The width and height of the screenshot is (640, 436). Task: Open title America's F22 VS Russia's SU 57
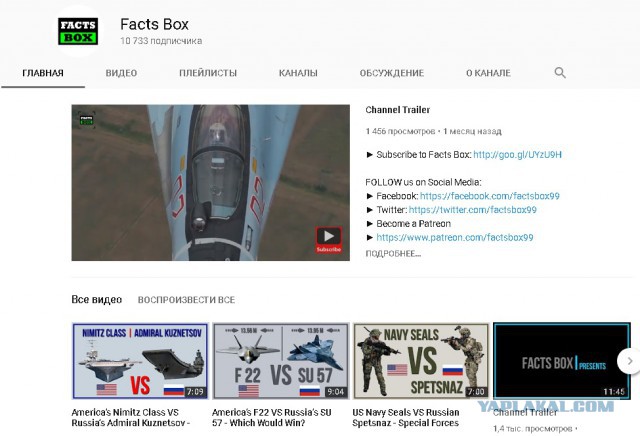[271, 418]
